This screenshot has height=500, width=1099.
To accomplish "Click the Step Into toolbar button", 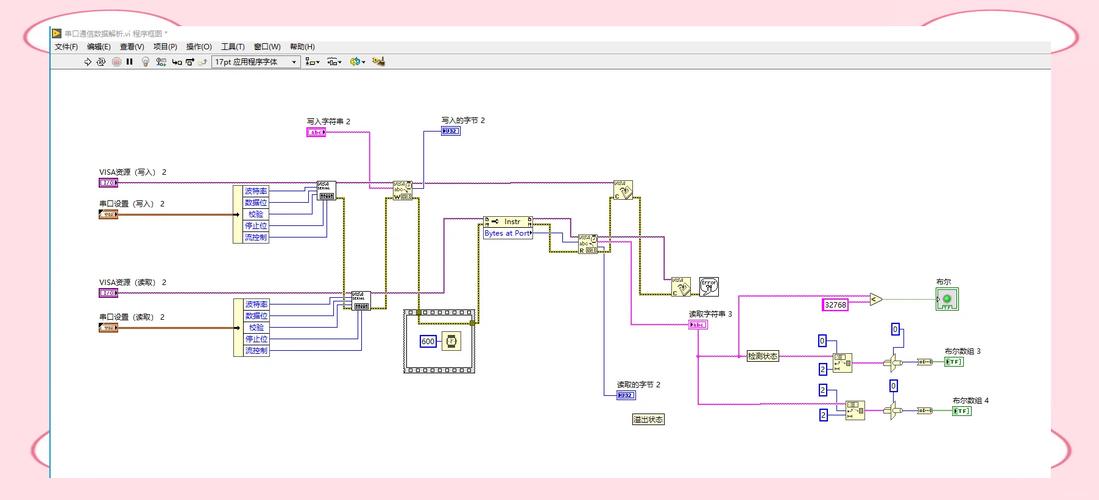I will click(x=177, y=62).
